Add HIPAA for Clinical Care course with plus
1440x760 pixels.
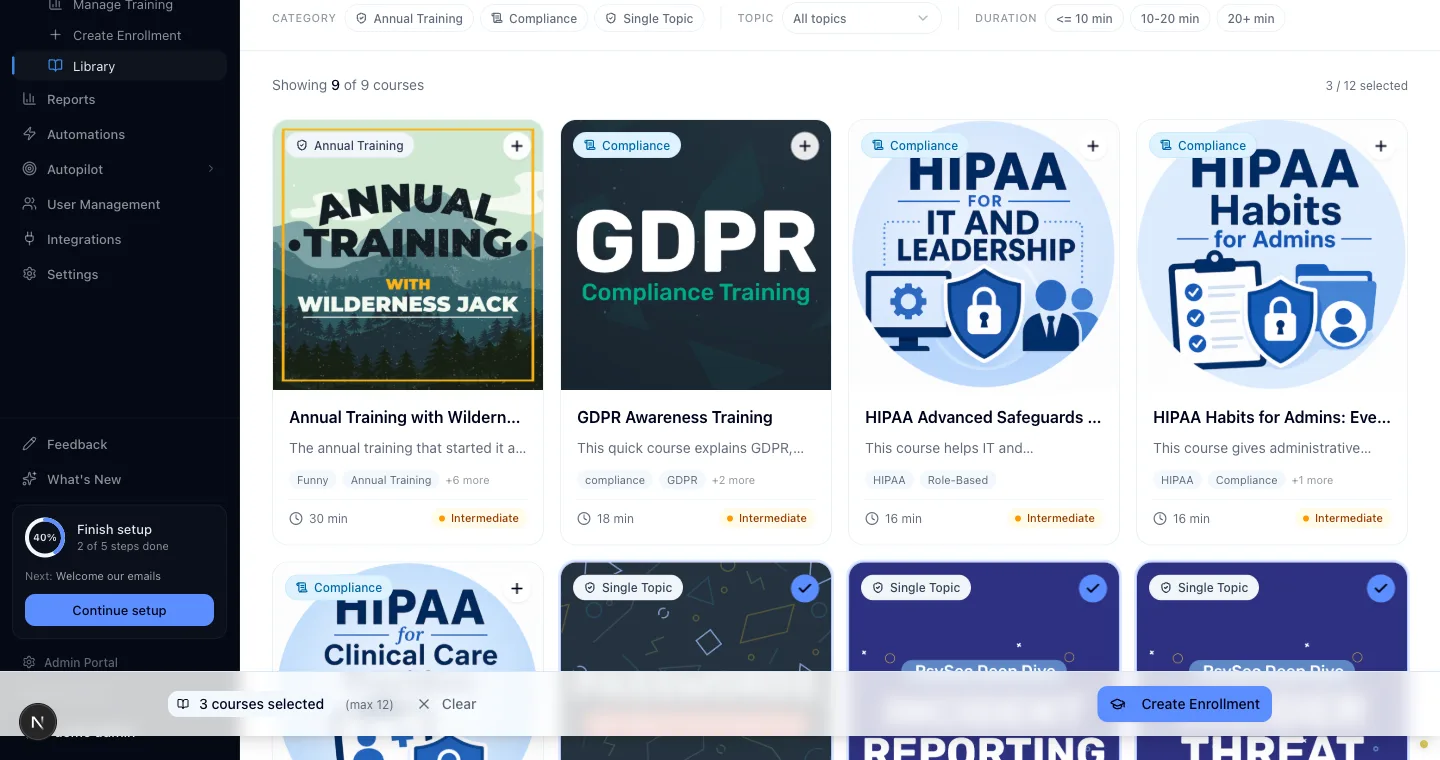[517, 588]
